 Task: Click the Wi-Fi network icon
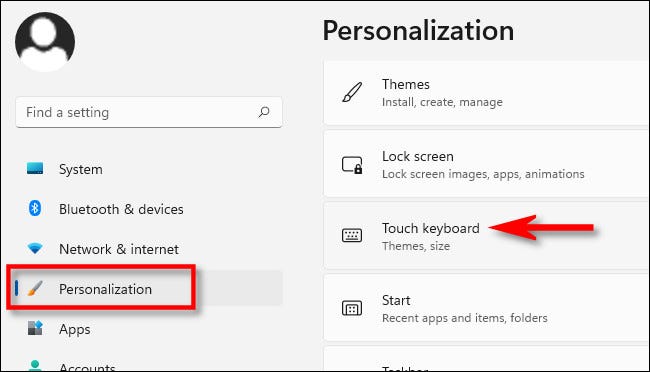coord(35,248)
